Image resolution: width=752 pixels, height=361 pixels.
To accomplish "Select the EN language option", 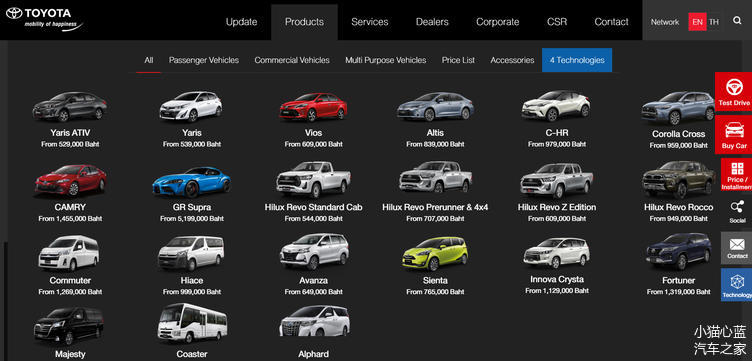I will (x=697, y=22).
